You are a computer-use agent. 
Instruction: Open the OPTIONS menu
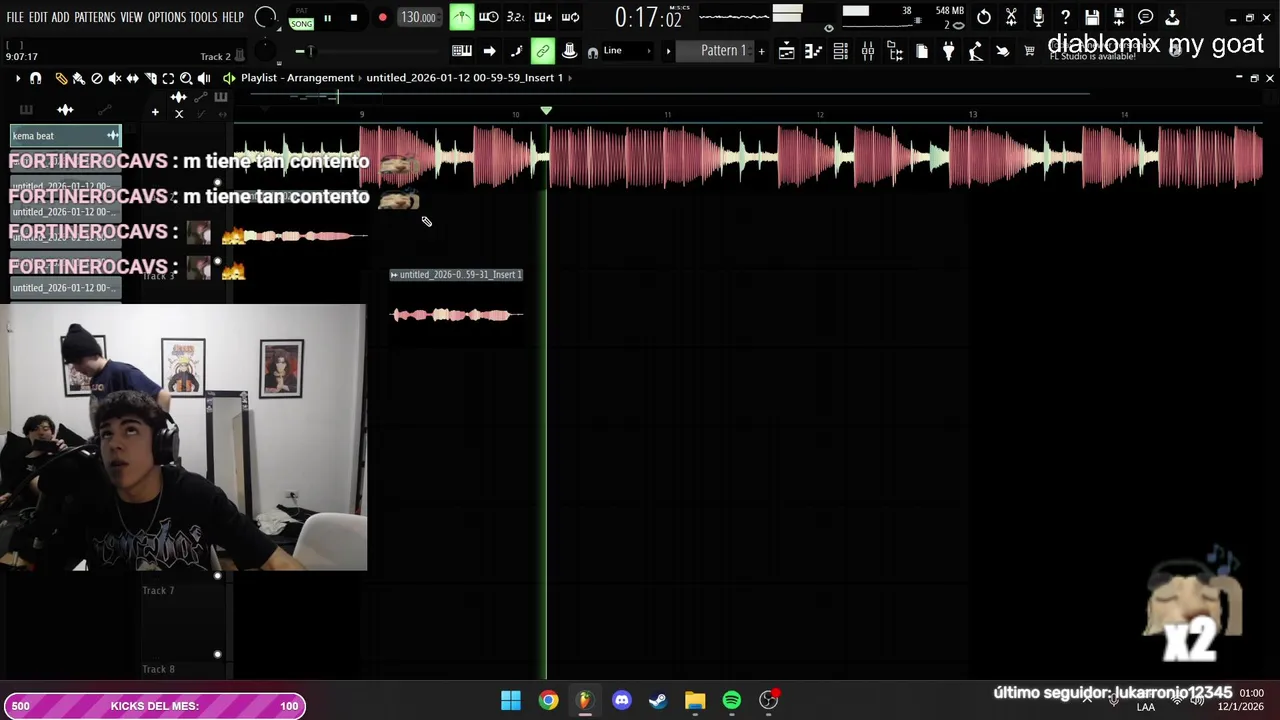coord(167,17)
